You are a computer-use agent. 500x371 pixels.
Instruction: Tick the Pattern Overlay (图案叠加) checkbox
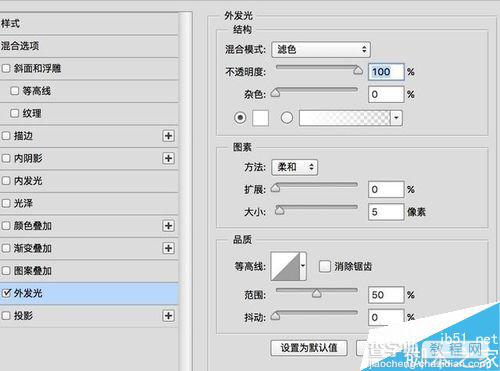[6, 270]
